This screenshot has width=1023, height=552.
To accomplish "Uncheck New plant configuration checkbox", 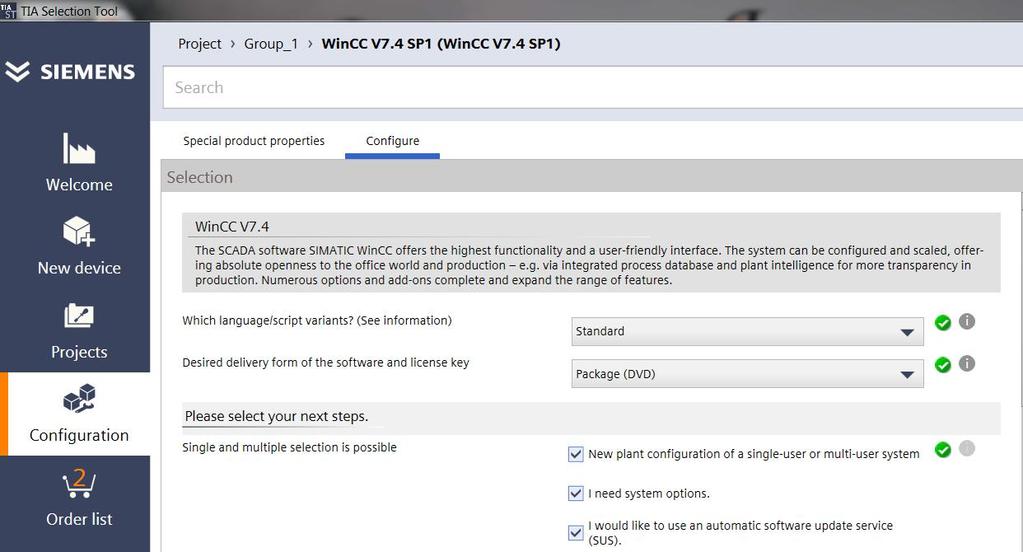I will 575,454.
